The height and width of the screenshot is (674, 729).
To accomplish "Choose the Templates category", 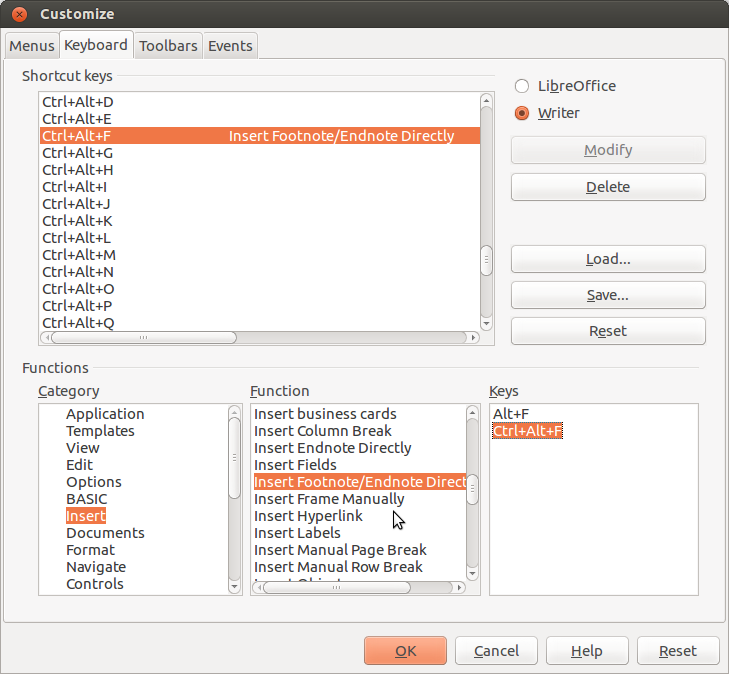I will [x=100, y=431].
